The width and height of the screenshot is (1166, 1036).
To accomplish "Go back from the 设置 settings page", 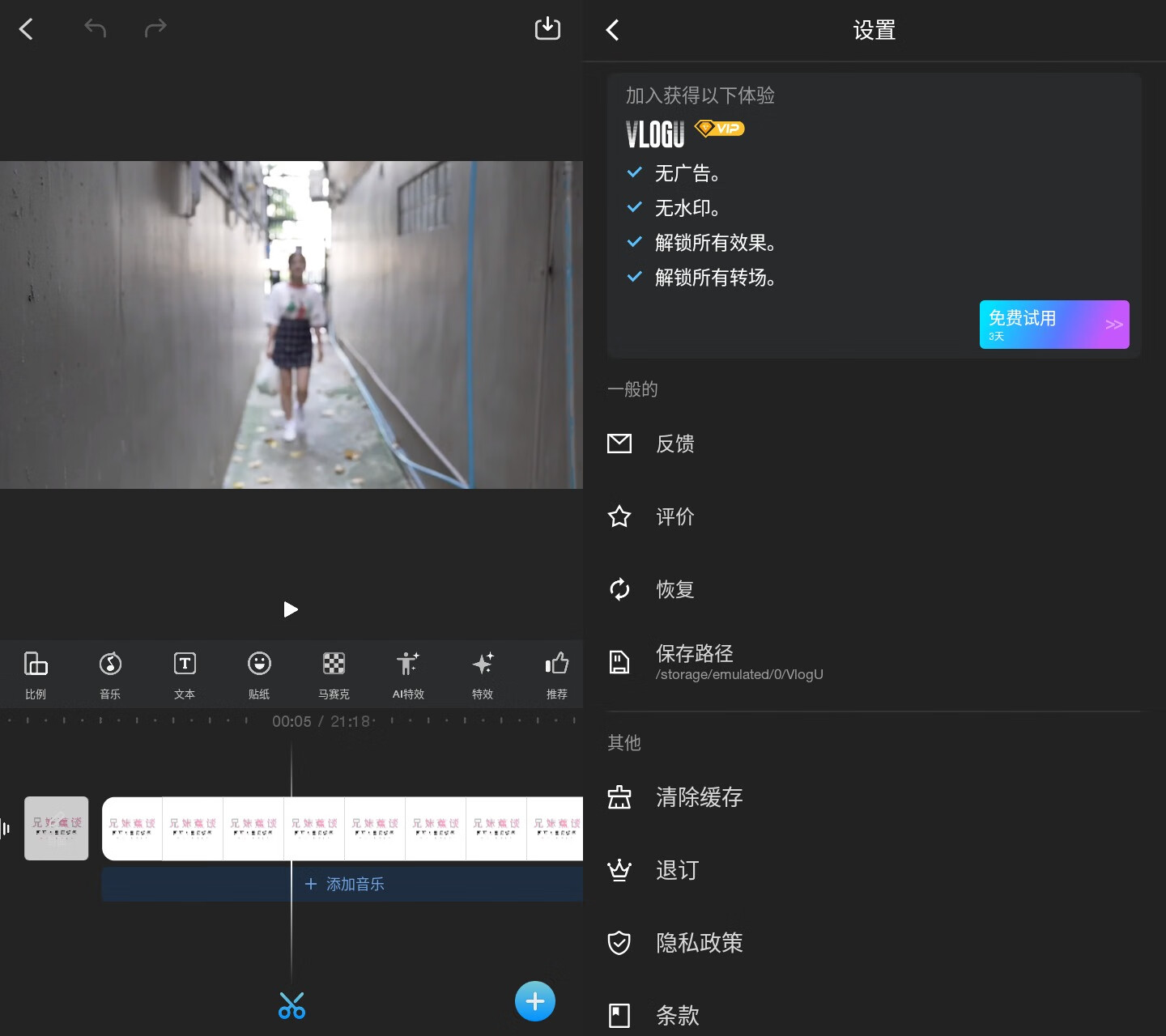I will click(613, 31).
